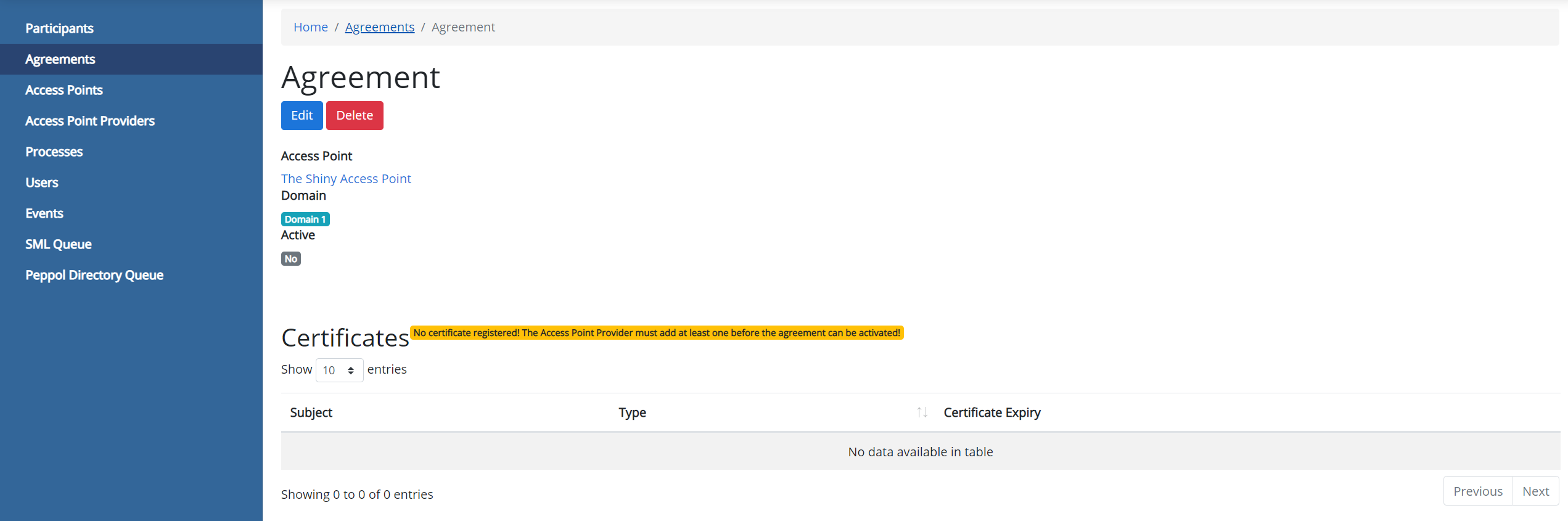Click the blue Edit button
Viewport: 1568px width, 521px height.
pos(302,116)
